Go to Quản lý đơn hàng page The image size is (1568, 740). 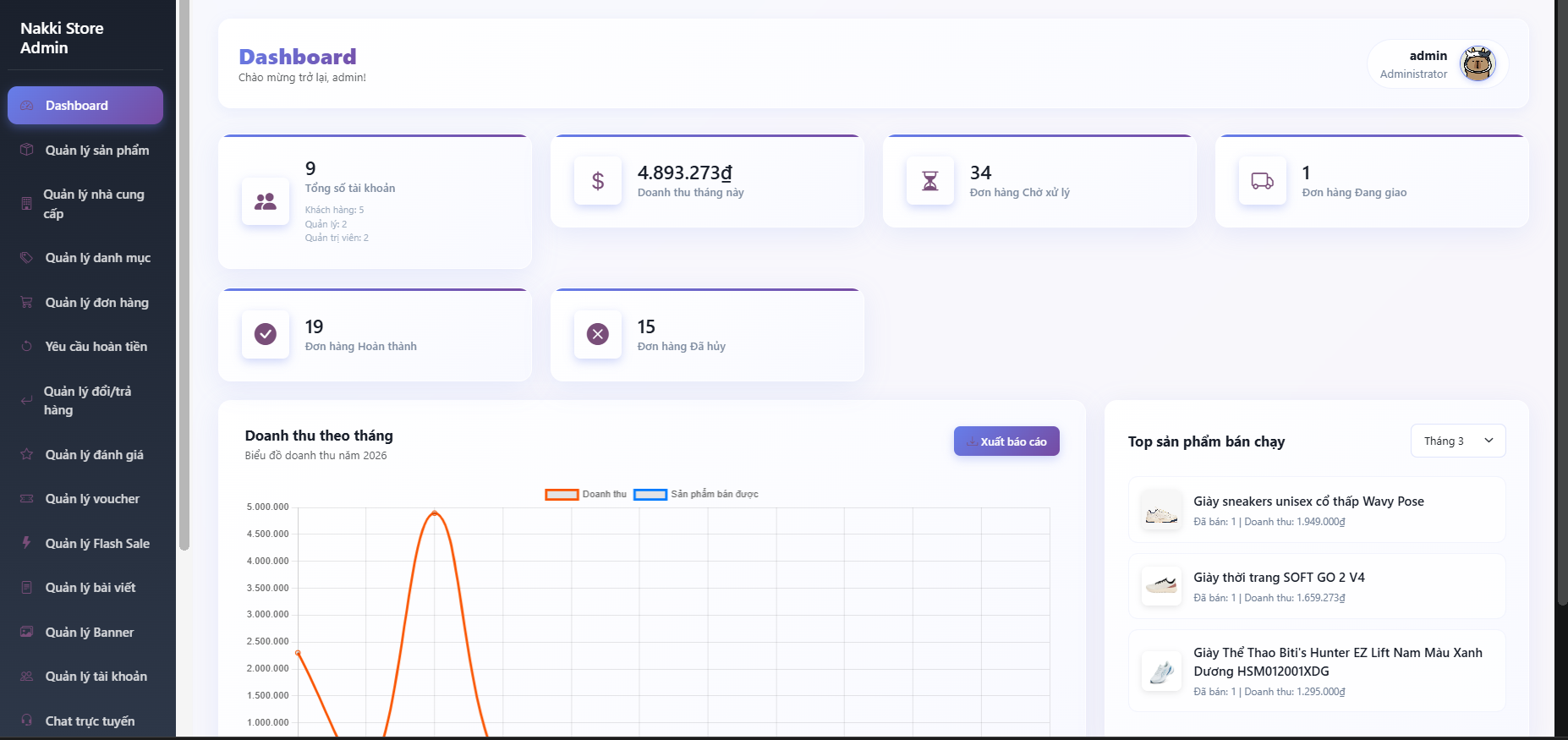pyautogui.click(x=96, y=303)
